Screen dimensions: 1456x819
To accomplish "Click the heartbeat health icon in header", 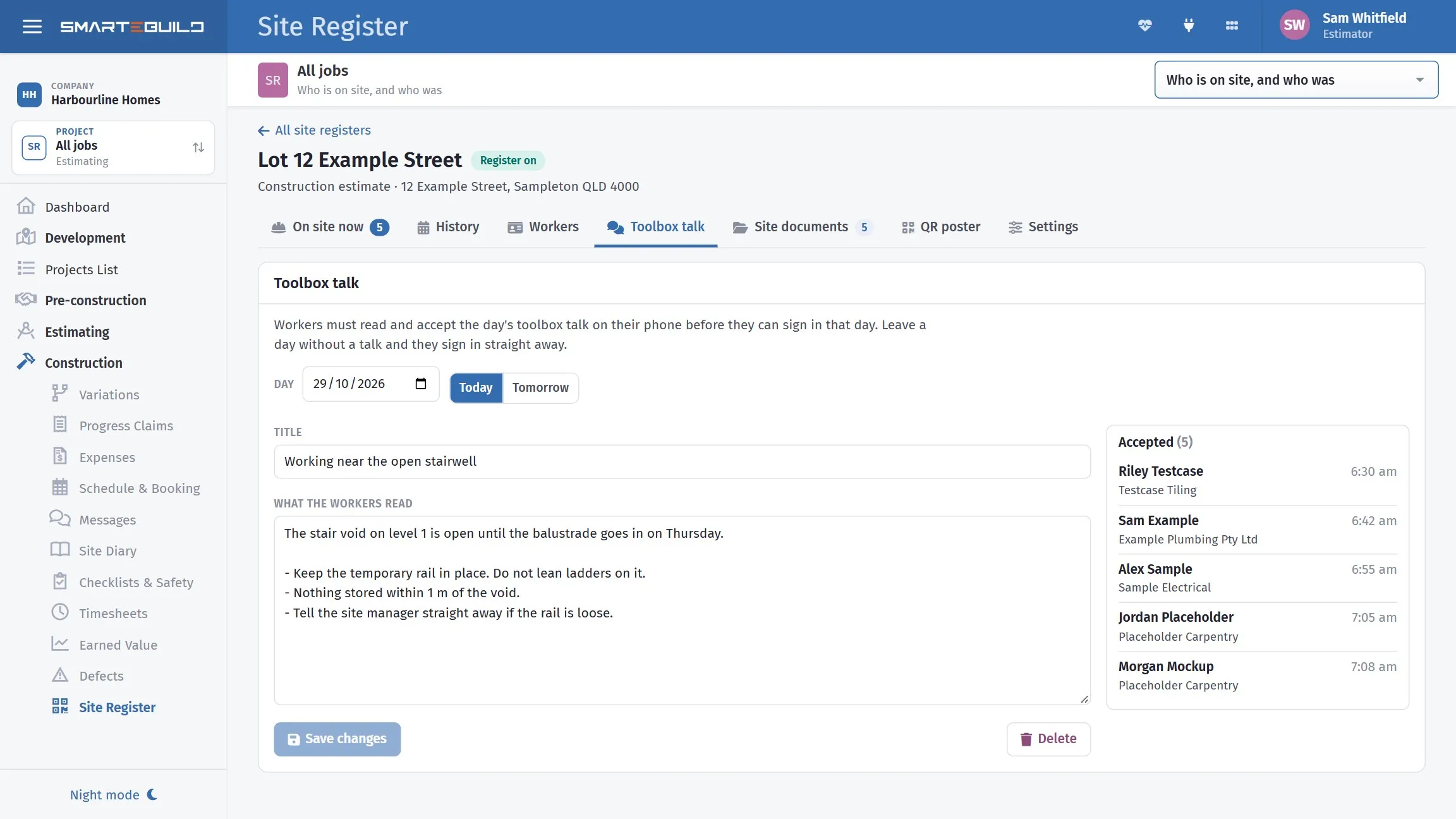I will pos(1144,25).
